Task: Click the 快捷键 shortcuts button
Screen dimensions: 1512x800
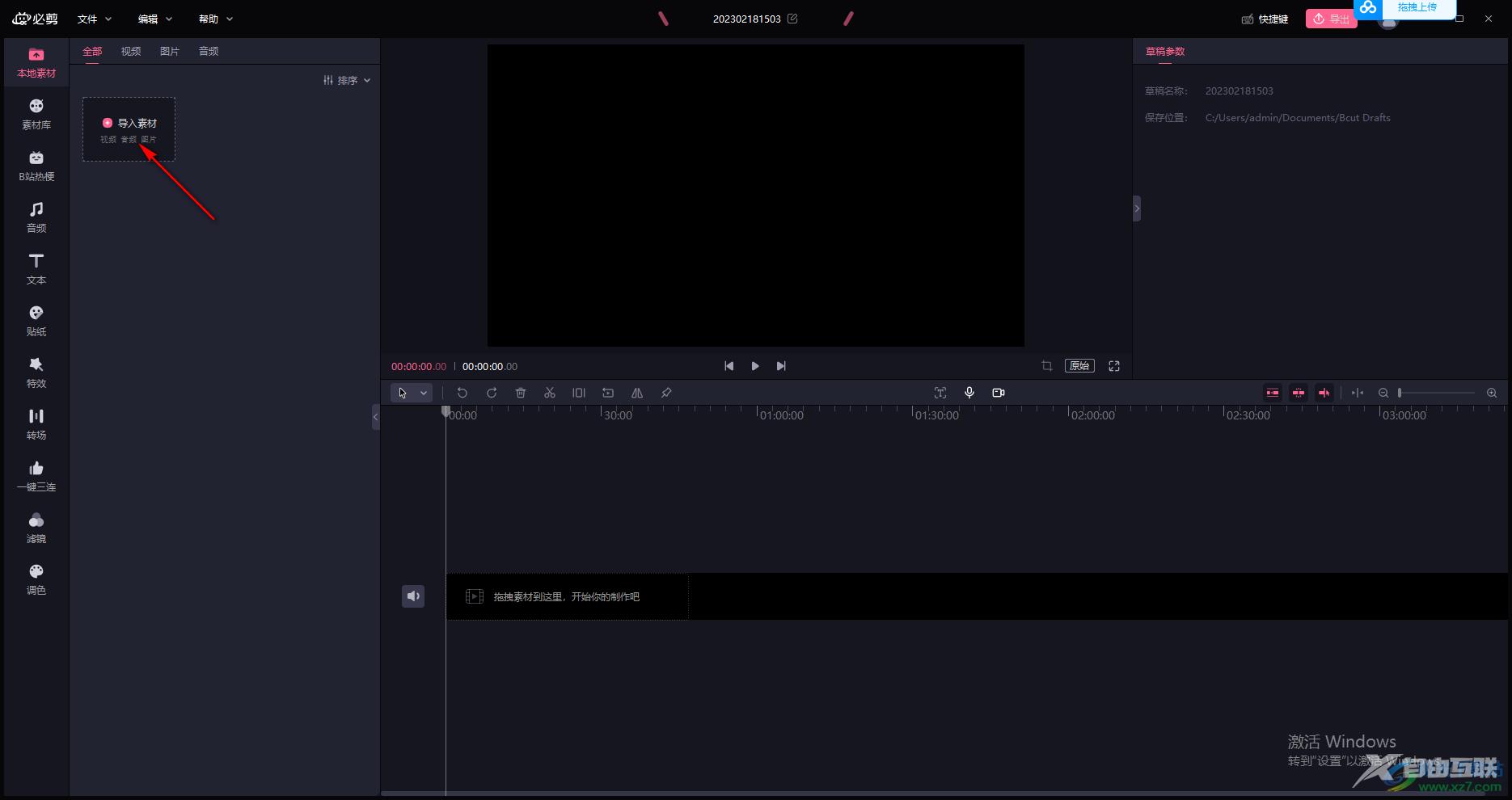Action: pyautogui.click(x=1265, y=19)
